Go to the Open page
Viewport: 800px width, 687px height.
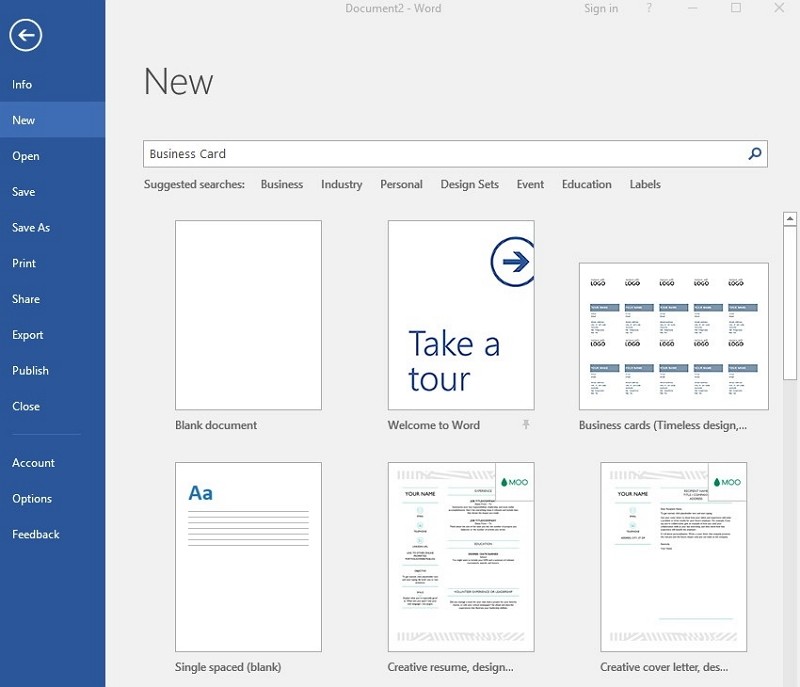[53, 156]
